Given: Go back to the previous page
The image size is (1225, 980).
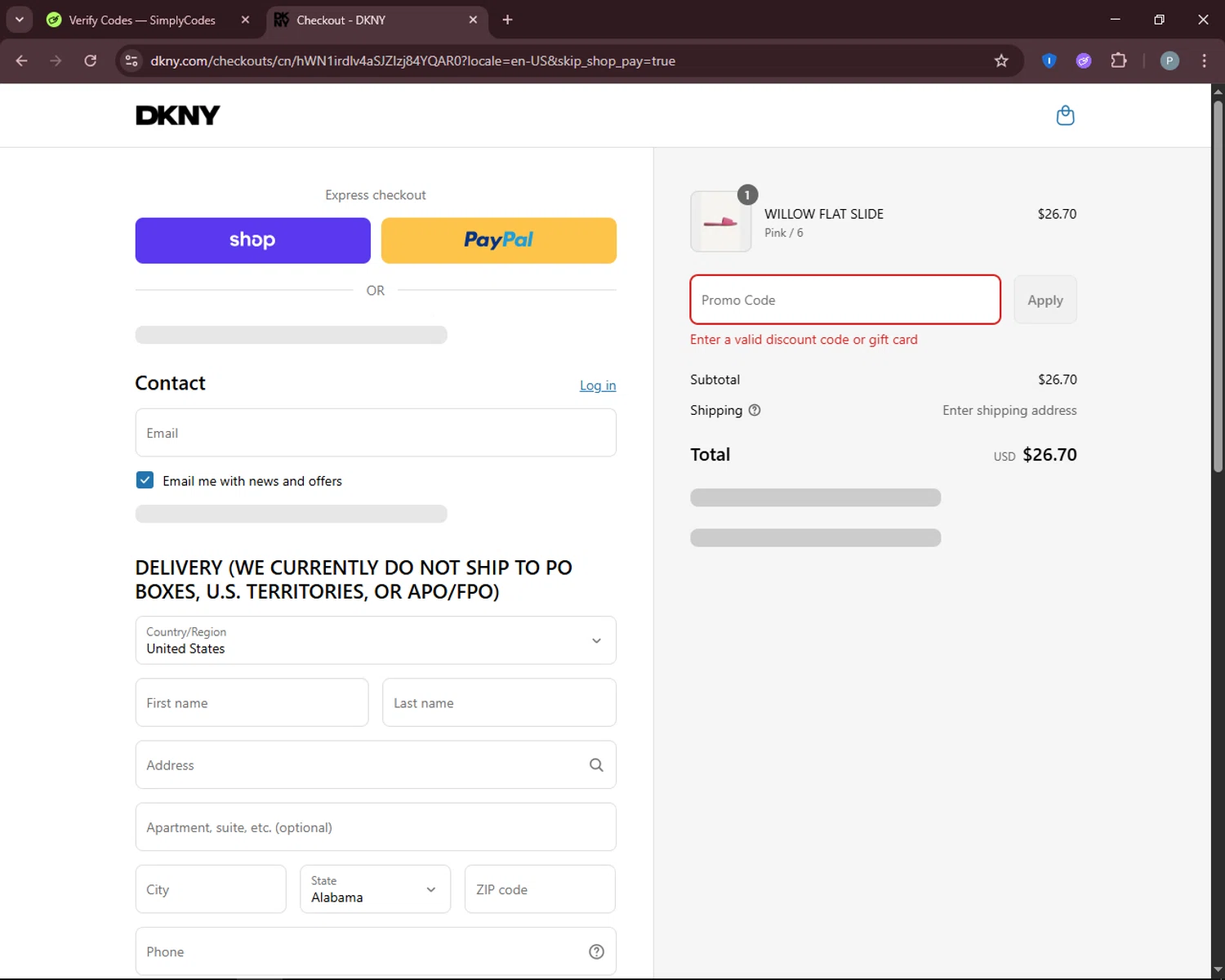Looking at the screenshot, I should [x=22, y=60].
